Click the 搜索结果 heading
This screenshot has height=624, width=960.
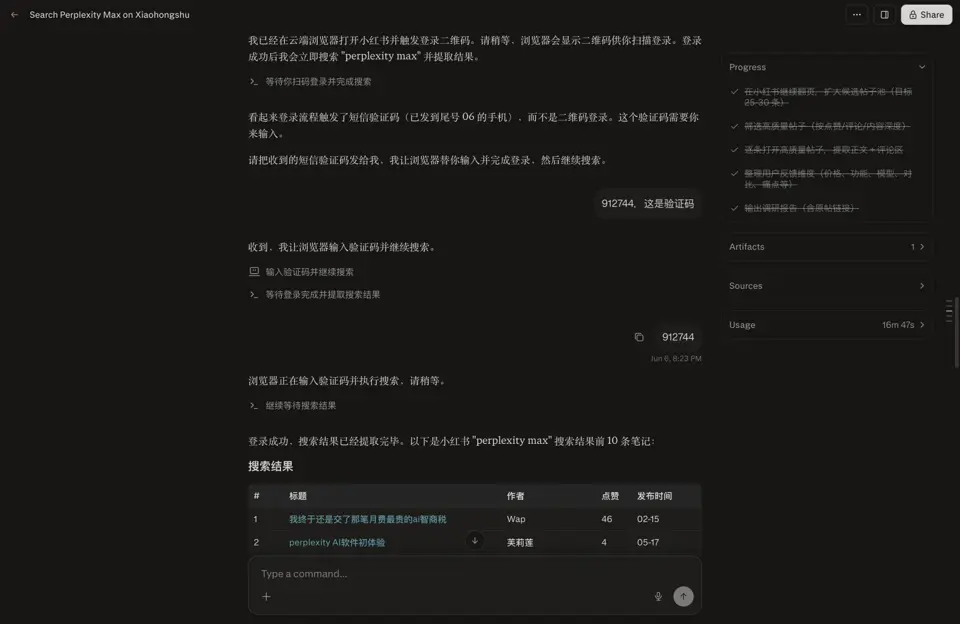(x=271, y=467)
